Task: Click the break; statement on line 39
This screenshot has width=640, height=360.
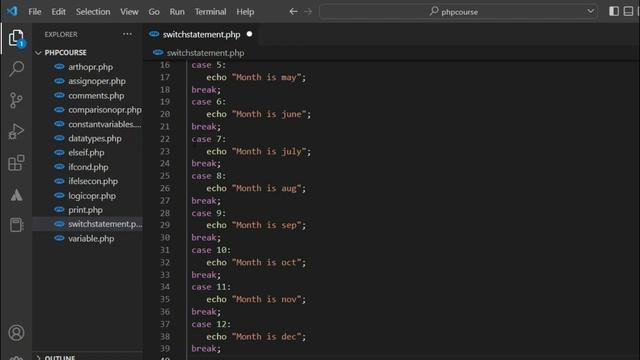Action: pyautogui.click(x=206, y=349)
